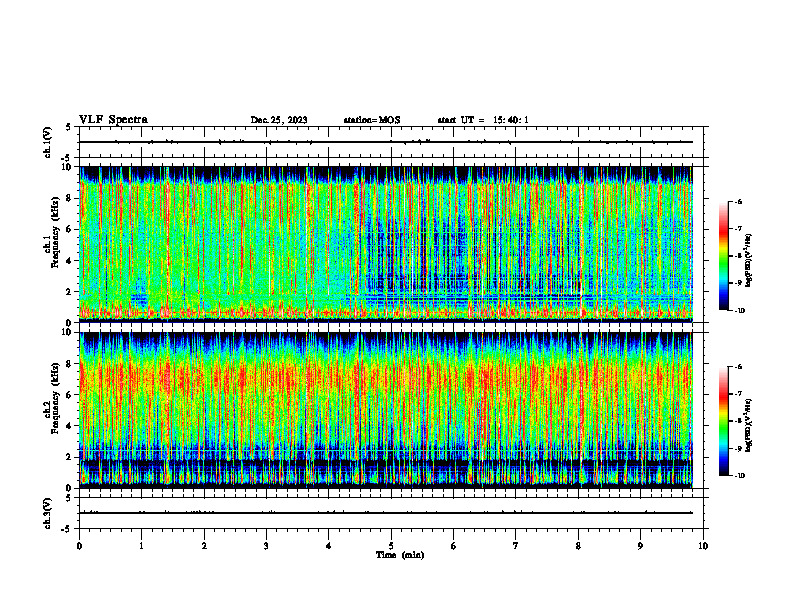Click the ch.1 spectrogram "8" kHz tick label

[70, 198]
